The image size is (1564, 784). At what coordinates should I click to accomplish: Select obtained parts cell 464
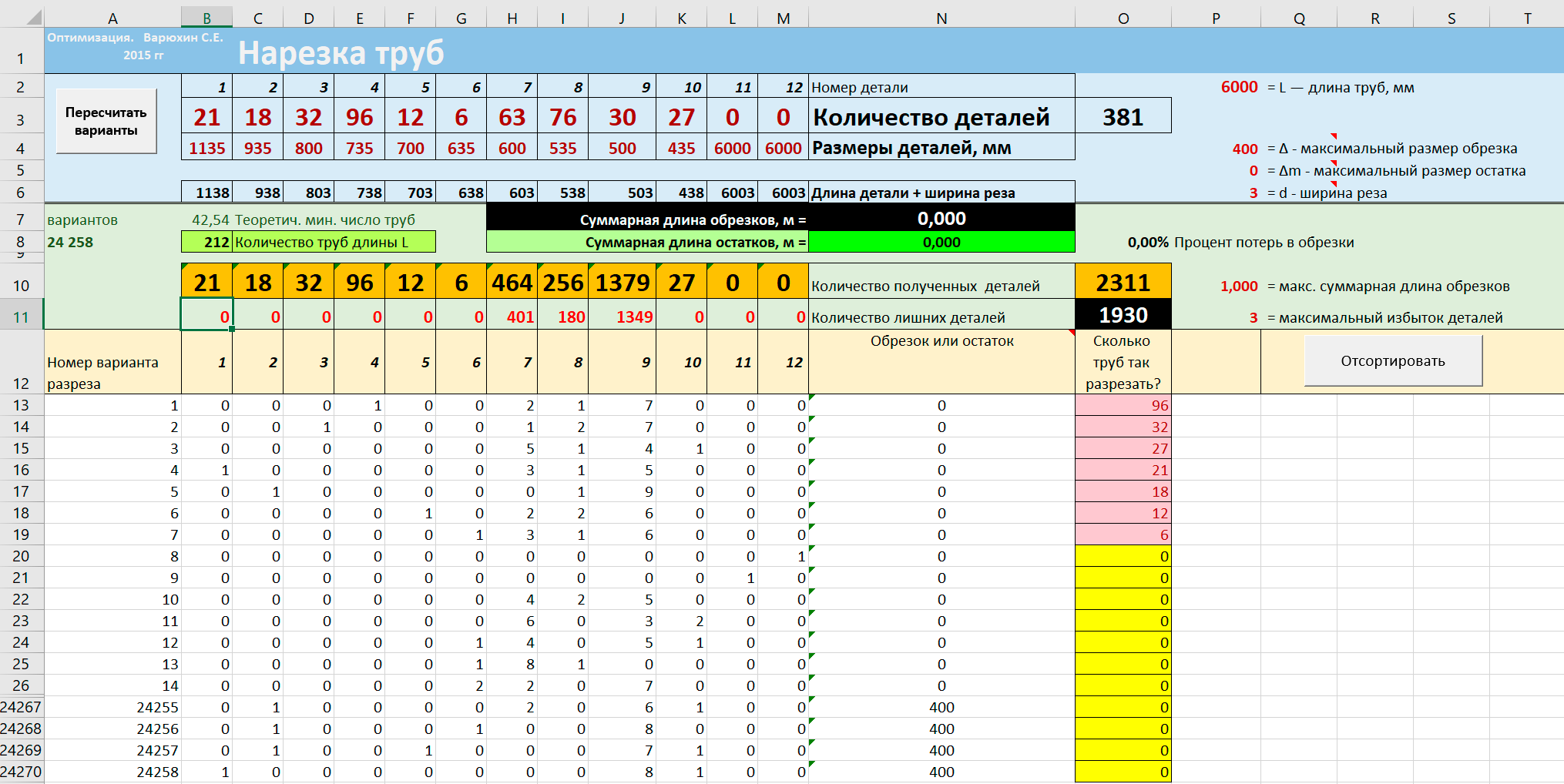tap(512, 283)
